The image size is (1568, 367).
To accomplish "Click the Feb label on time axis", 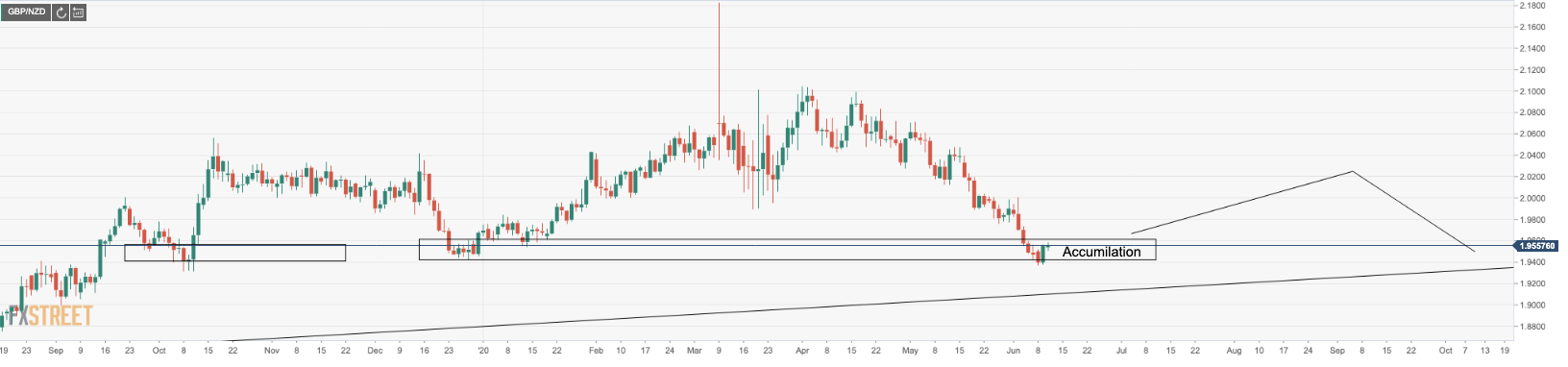I will pos(596,351).
